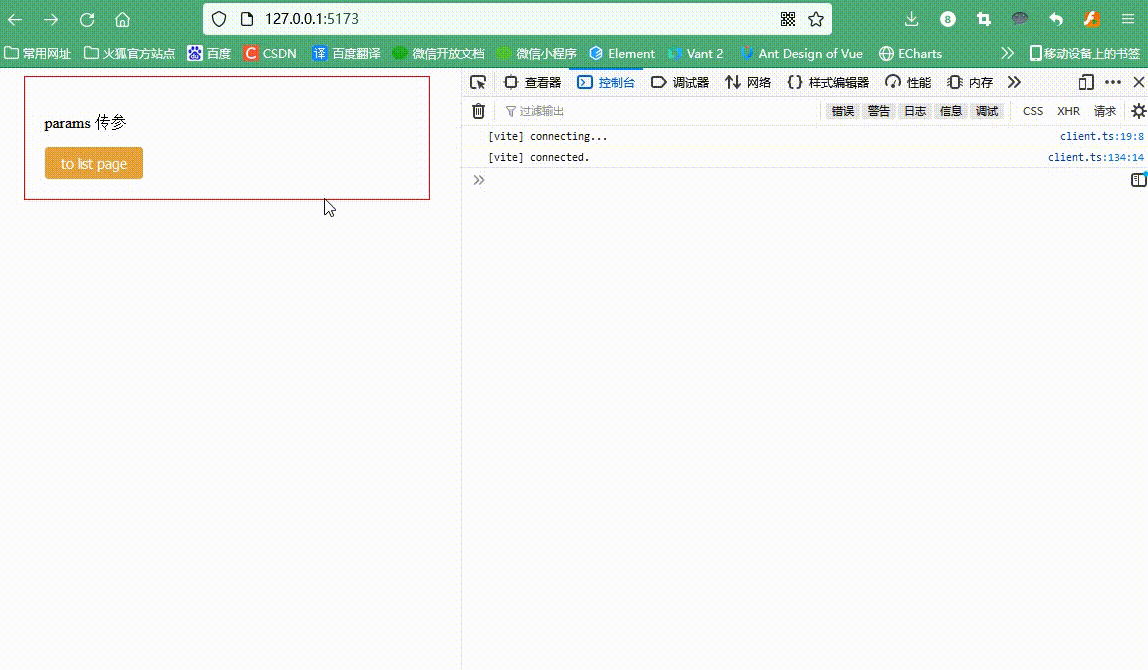Toggle the 错误 (errors) console filter

coord(841,111)
